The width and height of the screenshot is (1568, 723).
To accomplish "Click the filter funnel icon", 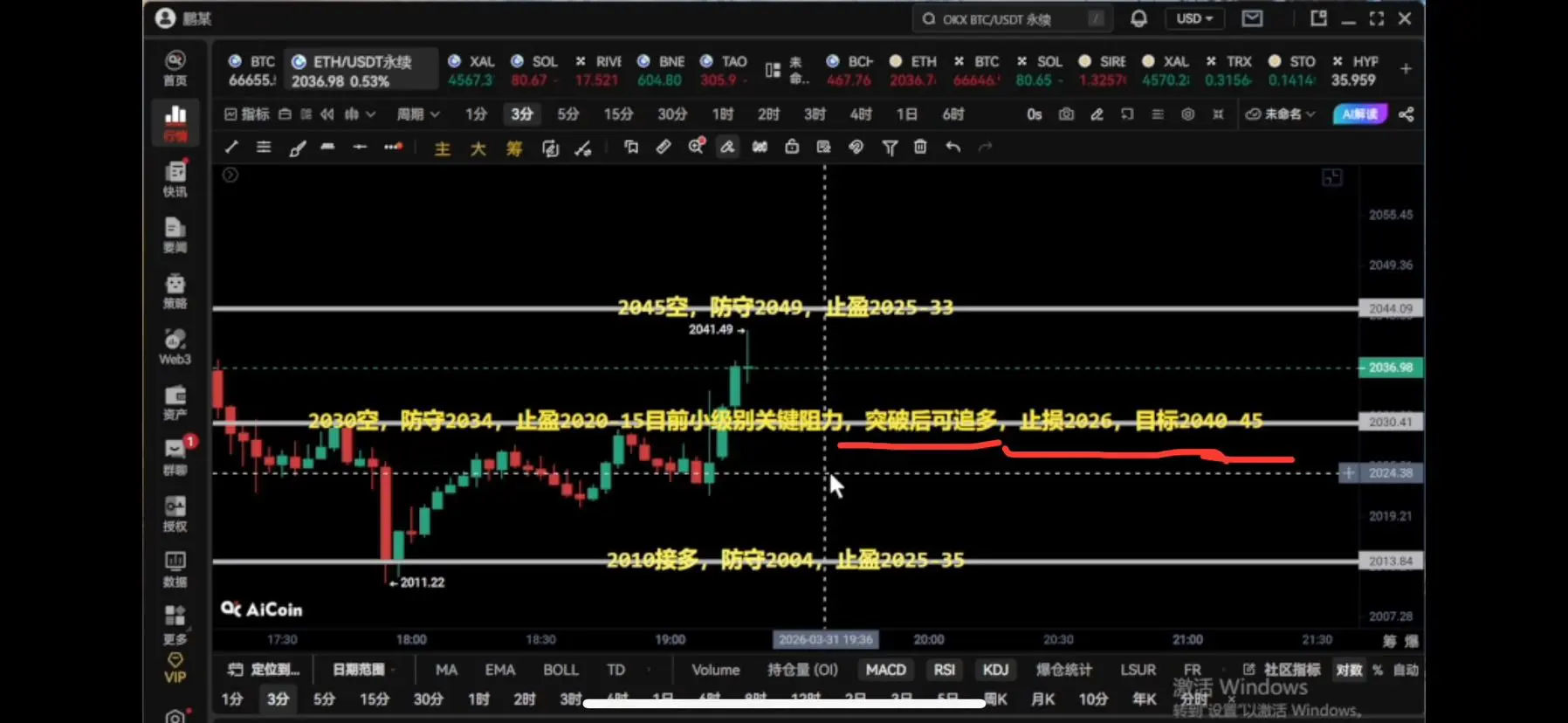I will click(x=890, y=148).
